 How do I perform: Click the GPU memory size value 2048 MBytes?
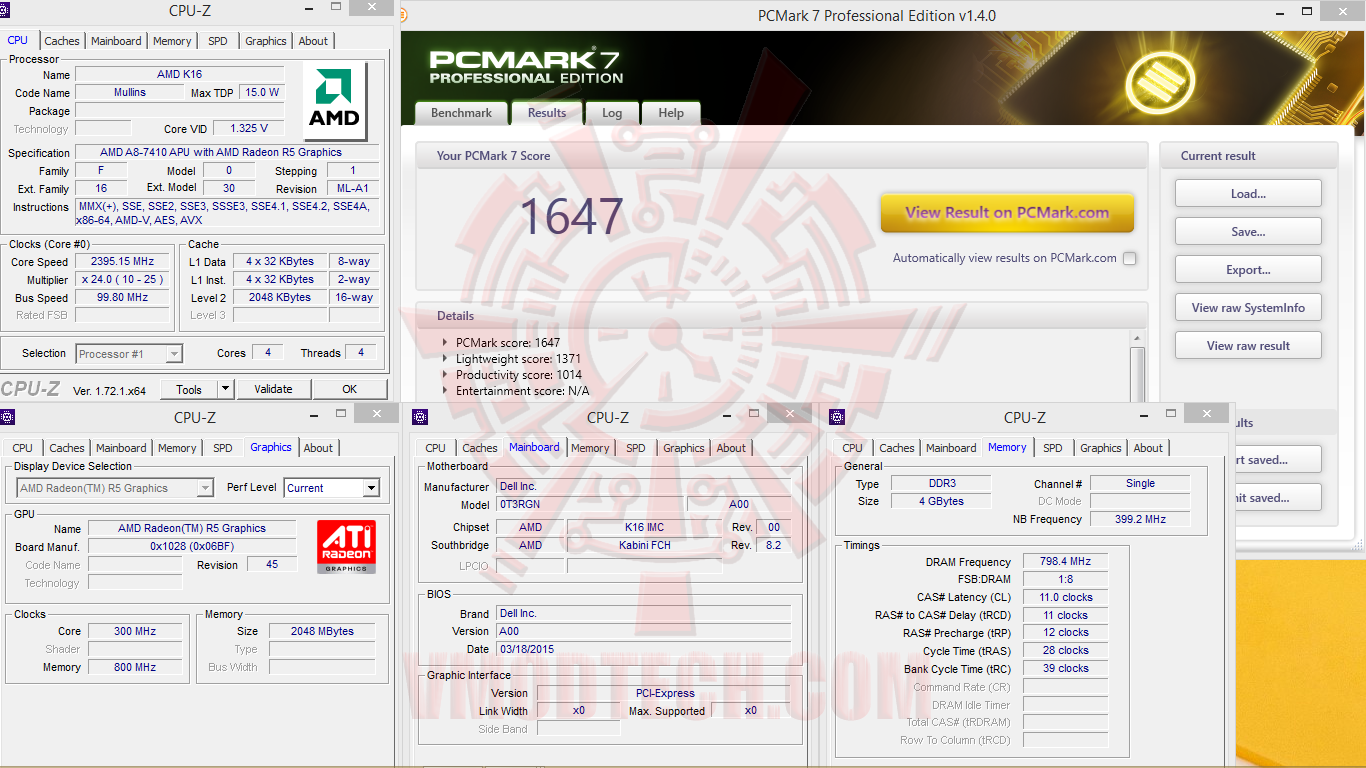point(322,631)
